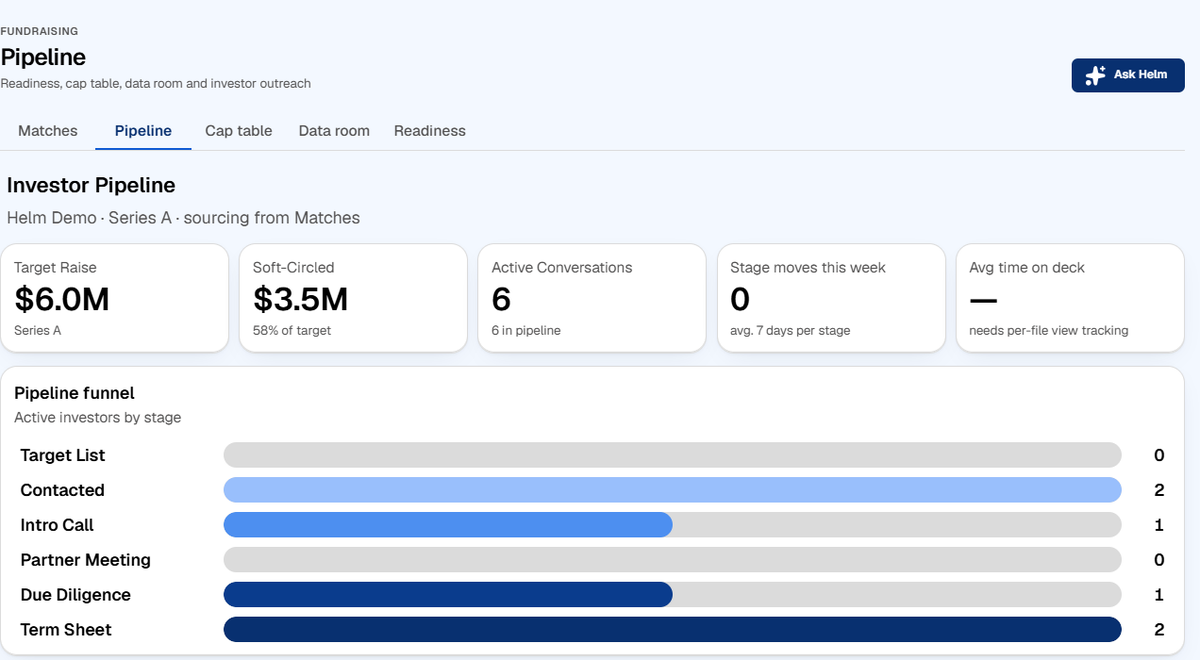Click "avg. 7 days per stage" text
This screenshot has width=1200, height=660.
[x=790, y=330]
